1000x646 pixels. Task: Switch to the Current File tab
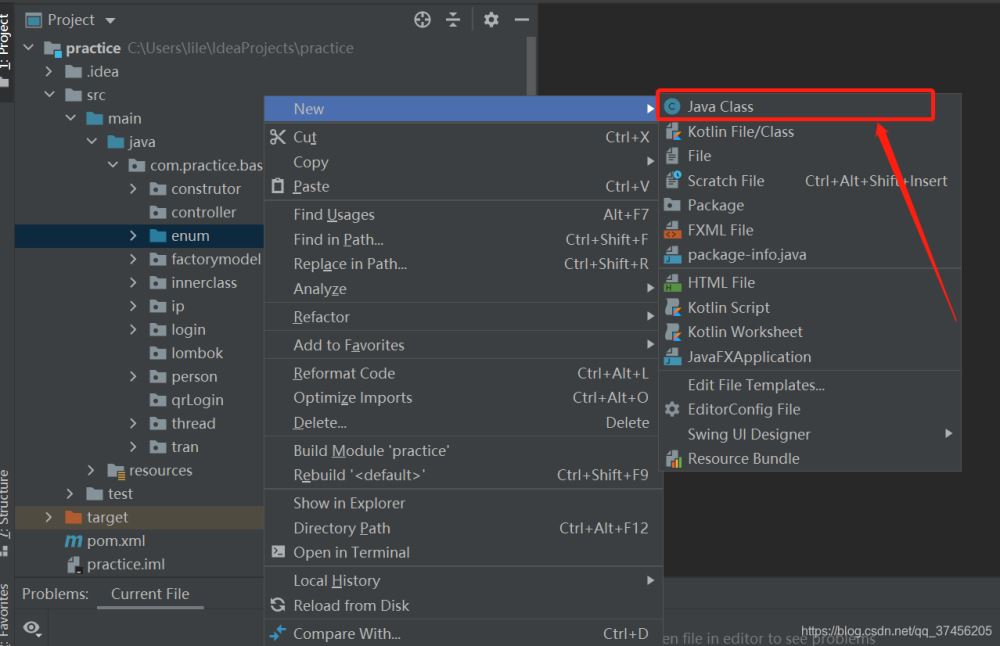[150, 594]
